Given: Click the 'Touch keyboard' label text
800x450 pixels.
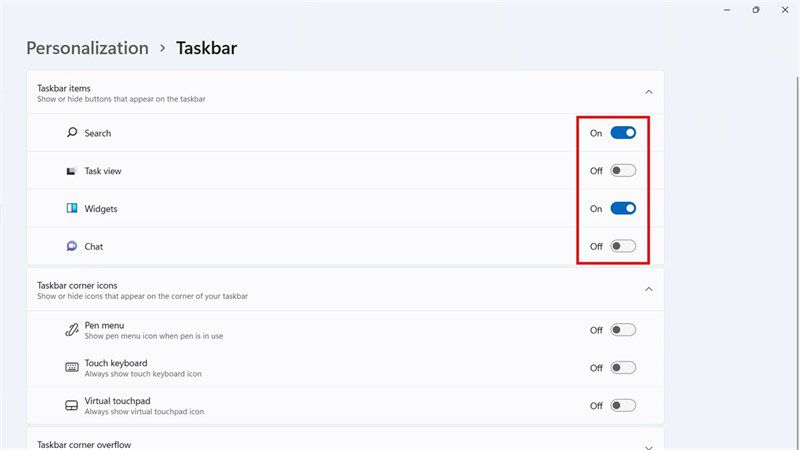Looking at the screenshot, I should coord(116,363).
